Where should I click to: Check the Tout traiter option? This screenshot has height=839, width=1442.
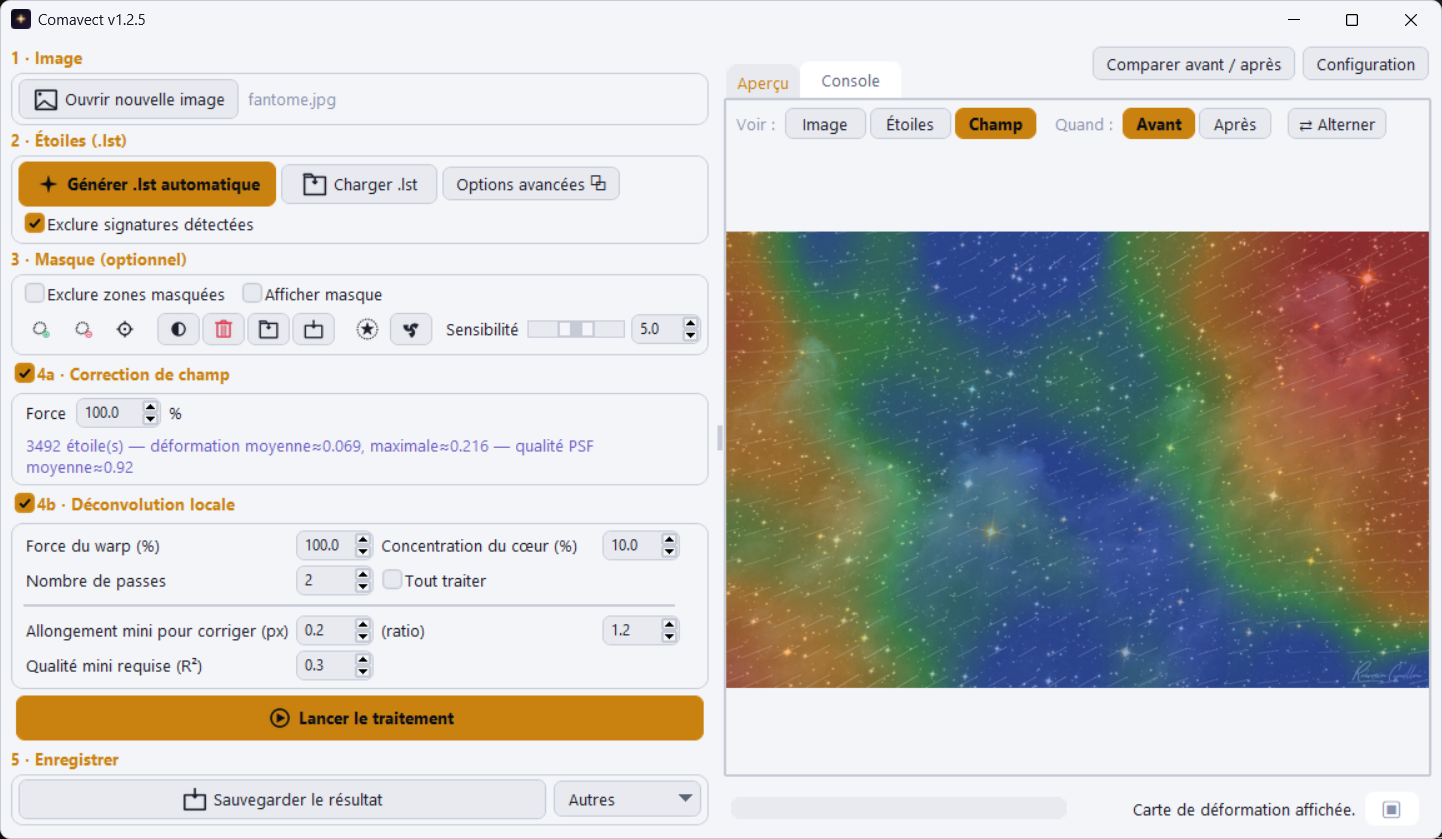pyautogui.click(x=392, y=580)
